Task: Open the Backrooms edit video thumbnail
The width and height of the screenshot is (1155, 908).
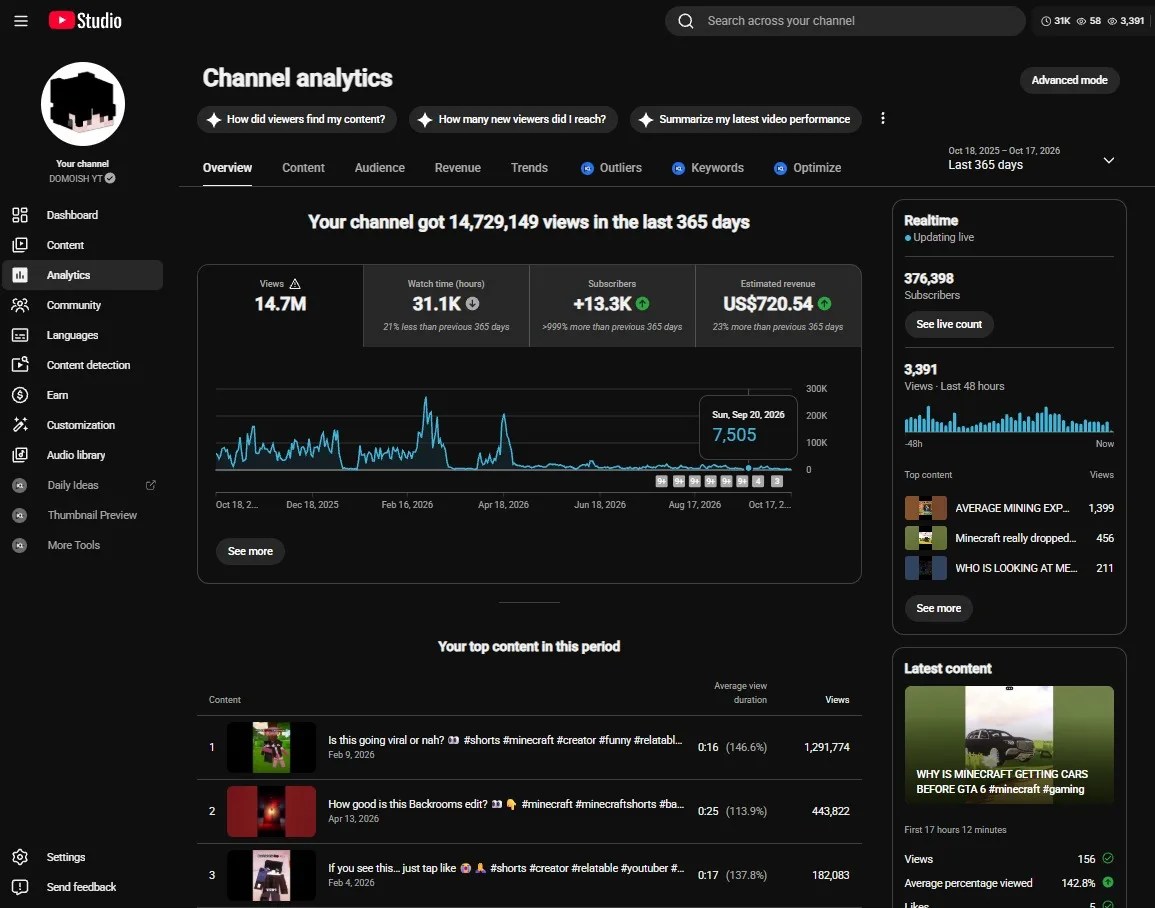Action: (271, 812)
